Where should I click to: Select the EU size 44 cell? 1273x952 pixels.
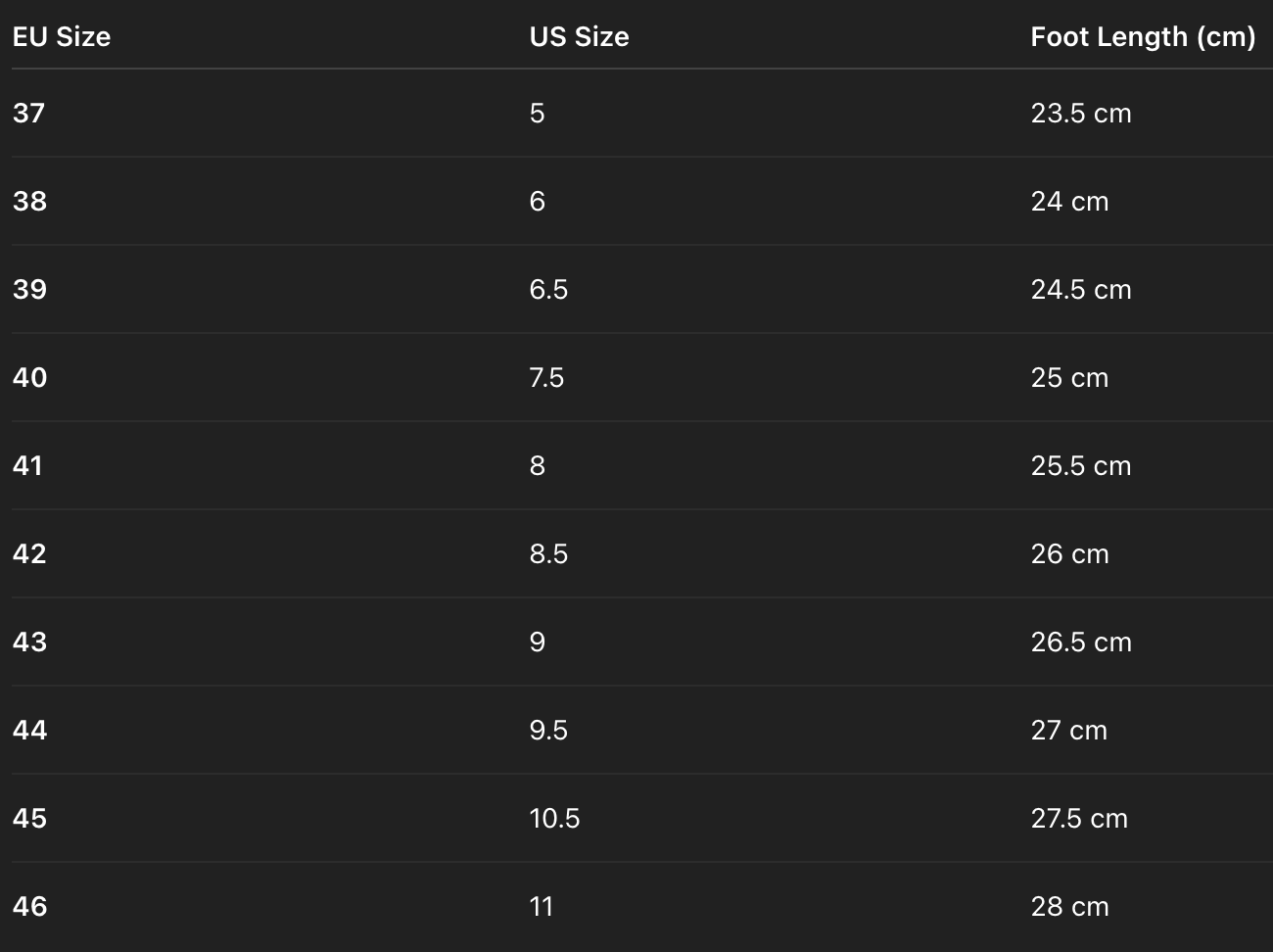(29, 731)
